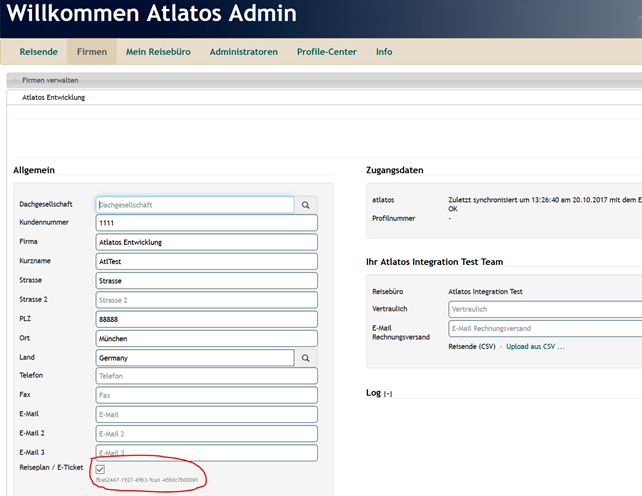Click the Kurzname field with AtlTest
This screenshot has height=496, width=642.
206,261
